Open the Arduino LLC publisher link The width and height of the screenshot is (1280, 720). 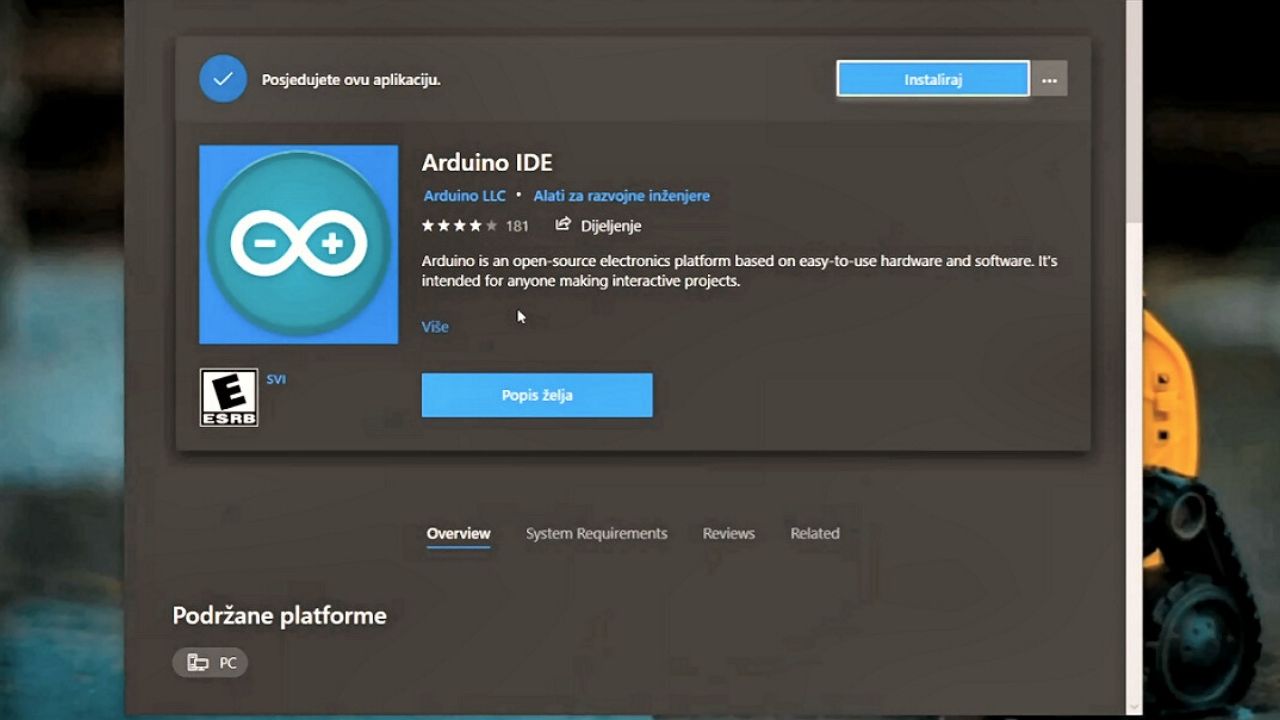(464, 196)
